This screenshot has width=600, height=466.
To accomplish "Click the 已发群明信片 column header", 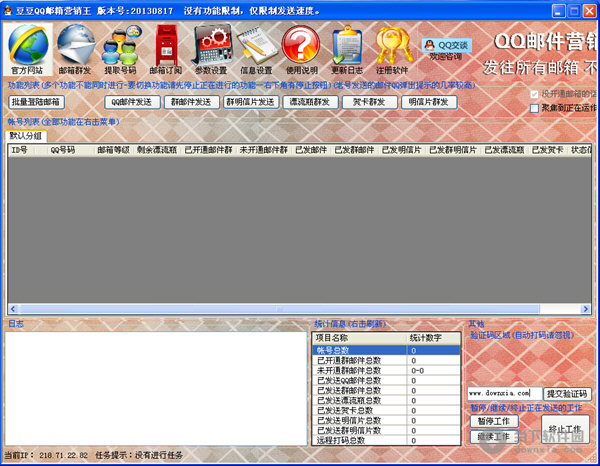I will [453, 150].
